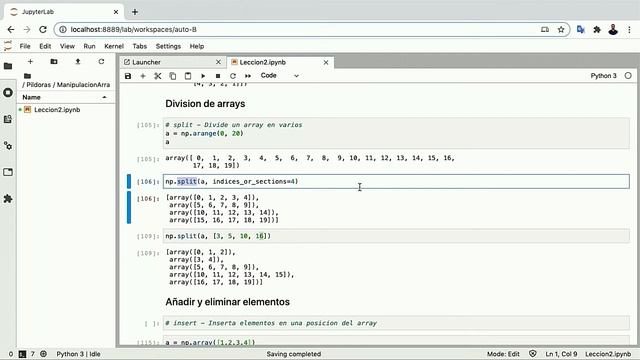Open the Settings menu

click(x=168, y=46)
